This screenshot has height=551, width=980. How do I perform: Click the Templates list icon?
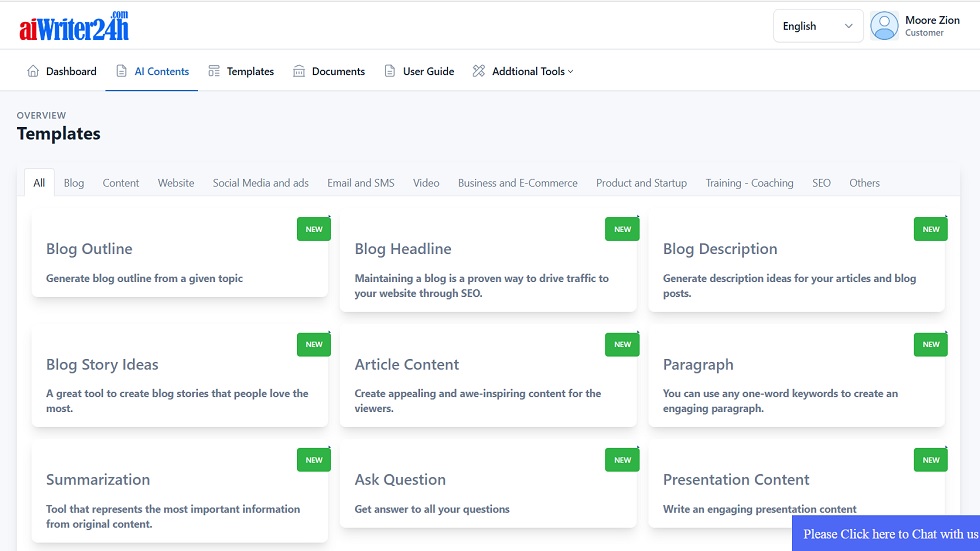(214, 71)
